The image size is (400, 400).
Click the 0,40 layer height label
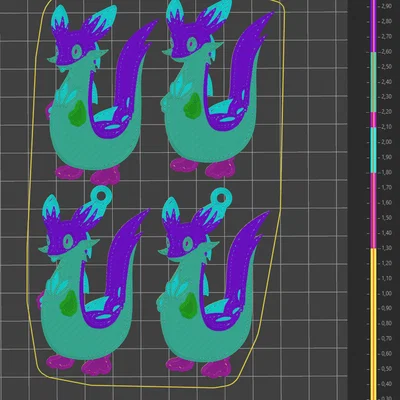tap(386, 384)
